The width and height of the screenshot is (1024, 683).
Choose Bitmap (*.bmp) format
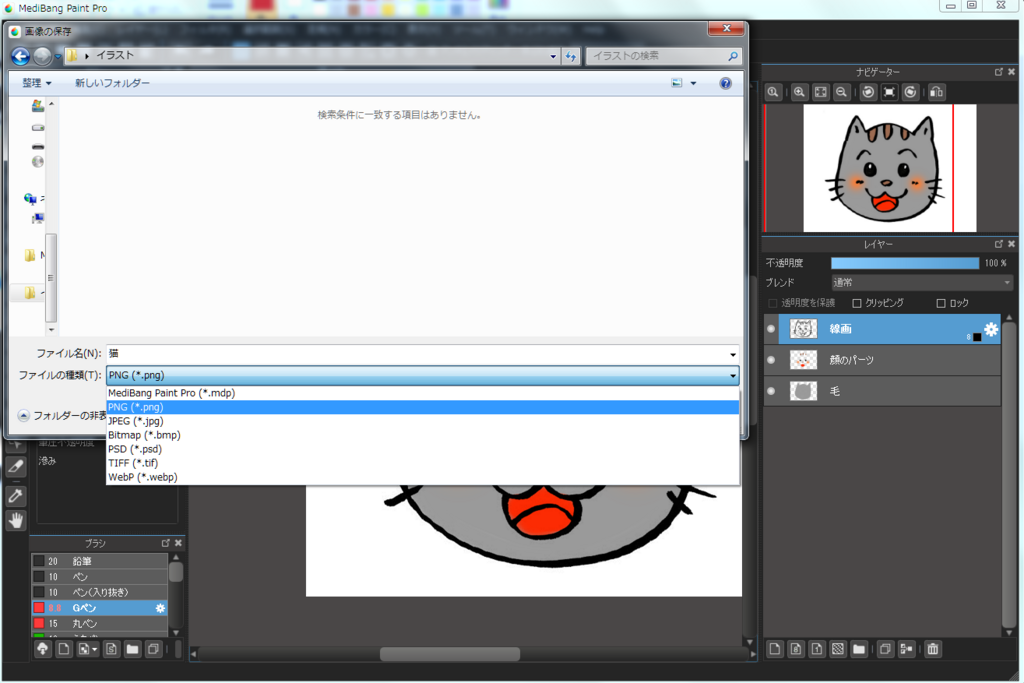click(x=423, y=435)
